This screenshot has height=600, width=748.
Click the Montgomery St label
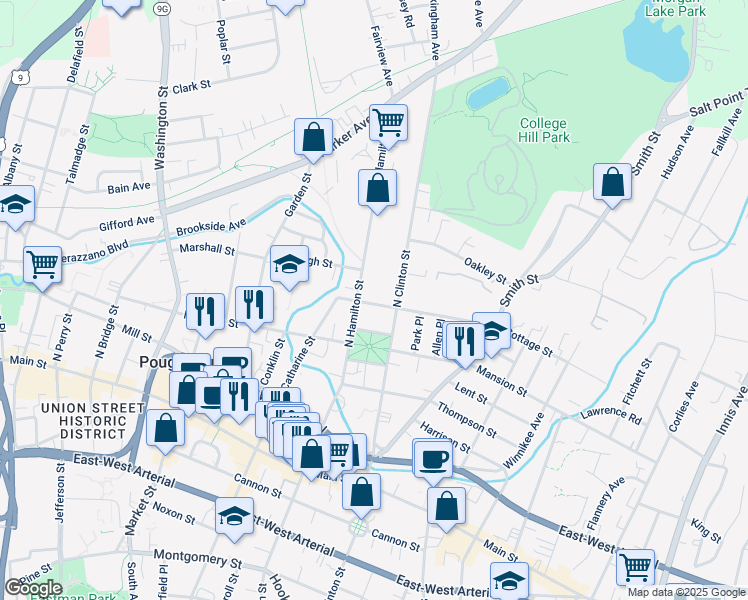point(198,558)
